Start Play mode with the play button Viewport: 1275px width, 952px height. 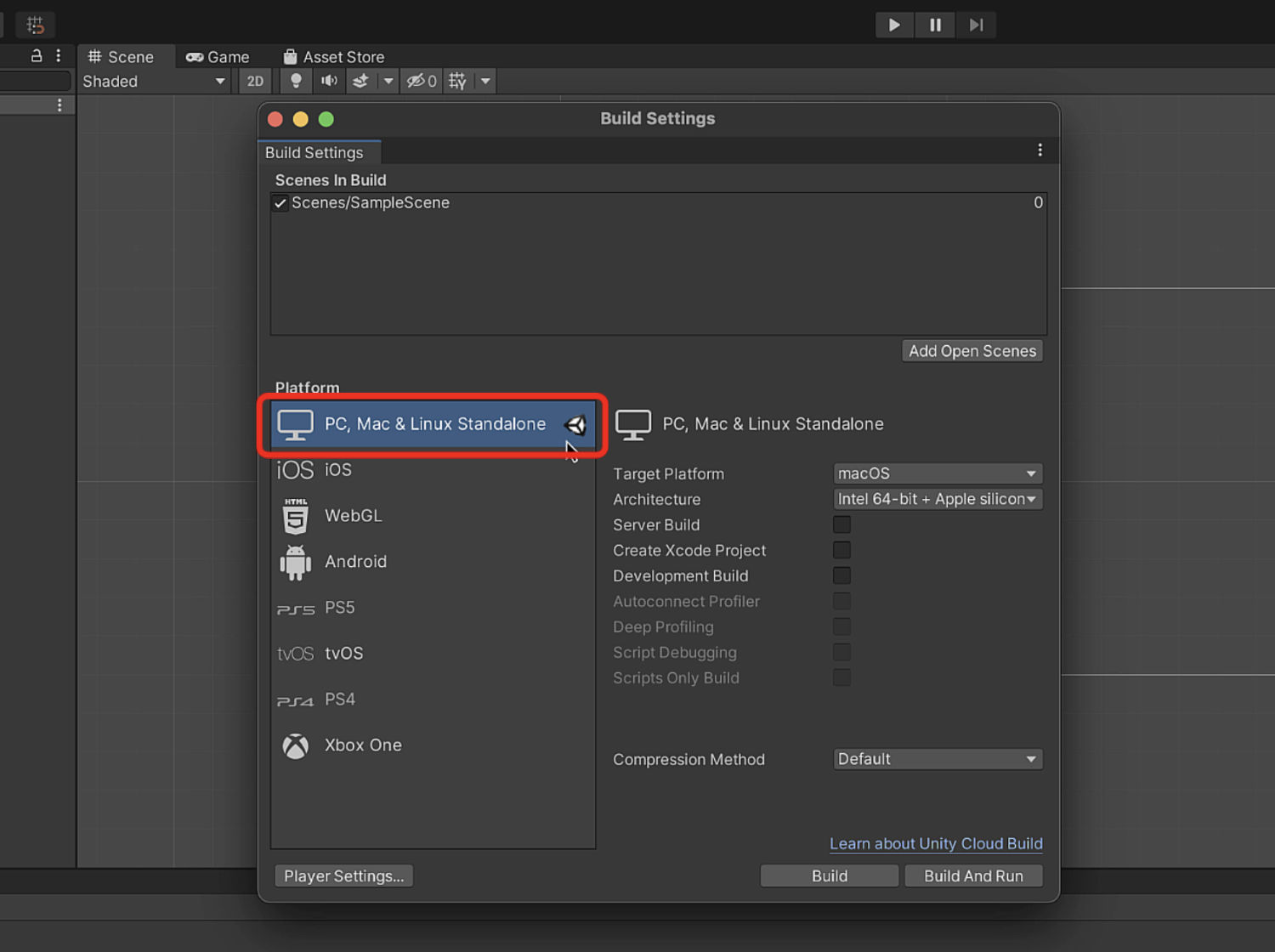click(894, 25)
